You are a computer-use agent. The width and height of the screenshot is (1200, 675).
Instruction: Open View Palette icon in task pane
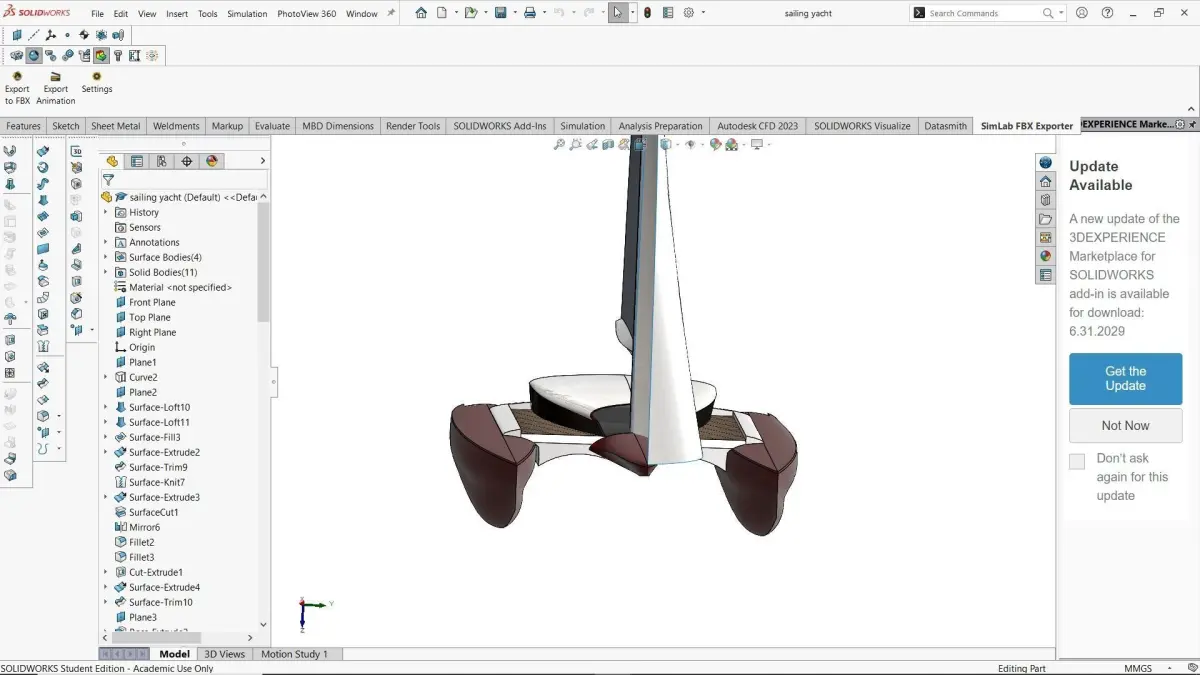pos(1045,238)
